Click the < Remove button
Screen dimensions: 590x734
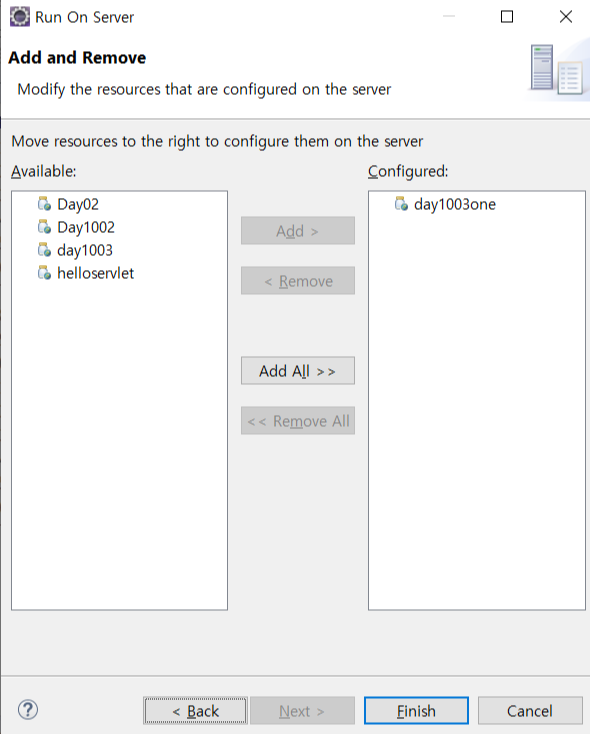(298, 281)
